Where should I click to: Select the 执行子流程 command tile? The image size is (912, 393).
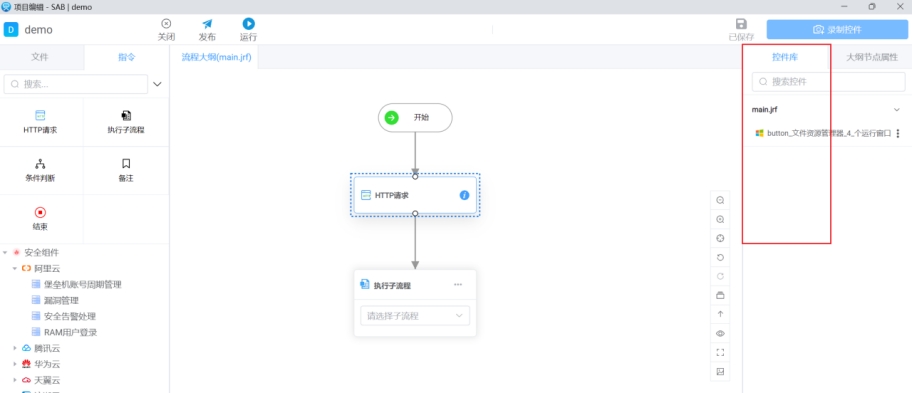126,122
